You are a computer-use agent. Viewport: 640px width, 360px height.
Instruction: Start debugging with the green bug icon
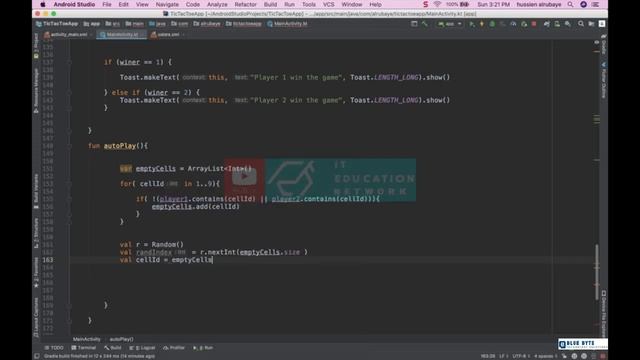point(492,24)
